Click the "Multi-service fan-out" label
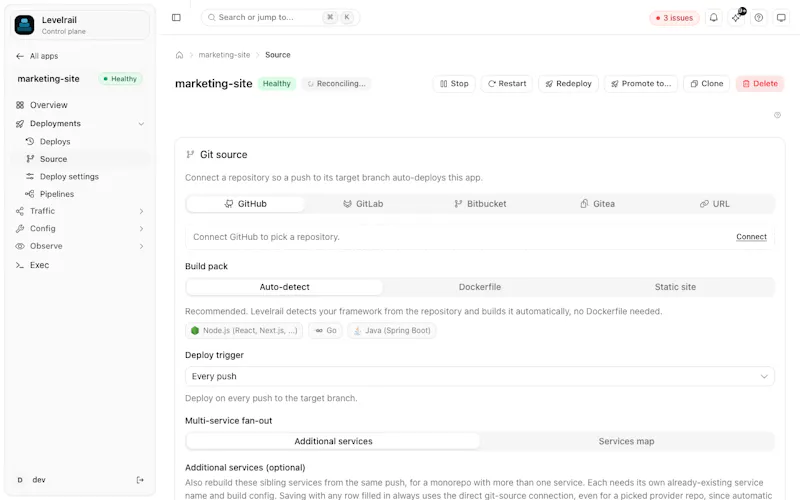Image resolution: width=800 pixels, height=500 pixels. [x=229, y=421]
